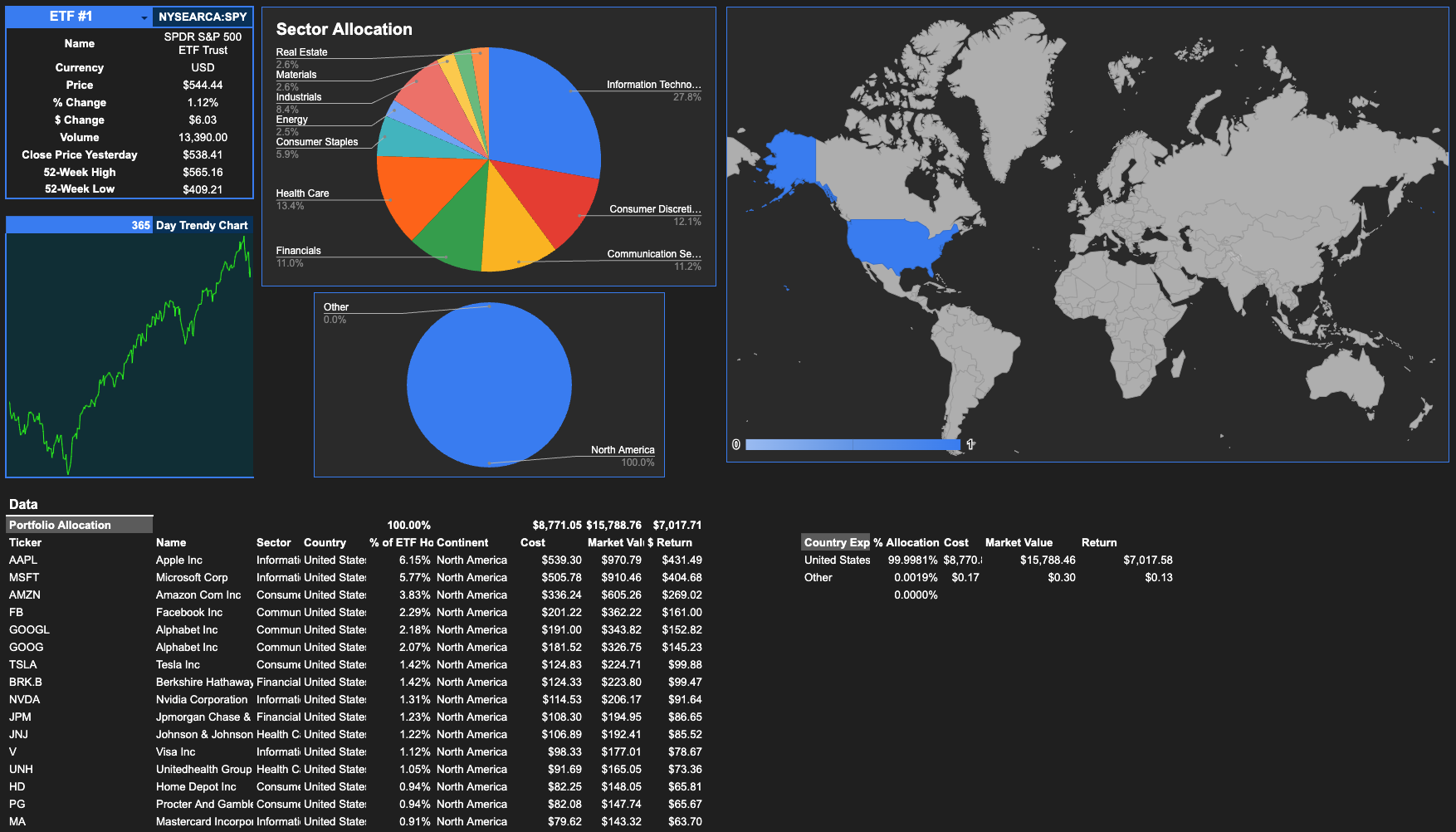Select the NYSEARCA:SPY ticker cell

pyautogui.click(x=203, y=17)
